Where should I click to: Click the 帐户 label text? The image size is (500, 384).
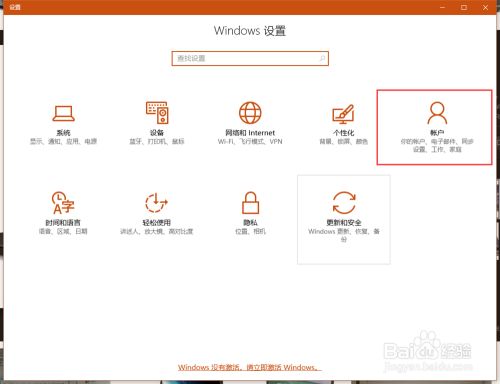[437, 133]
